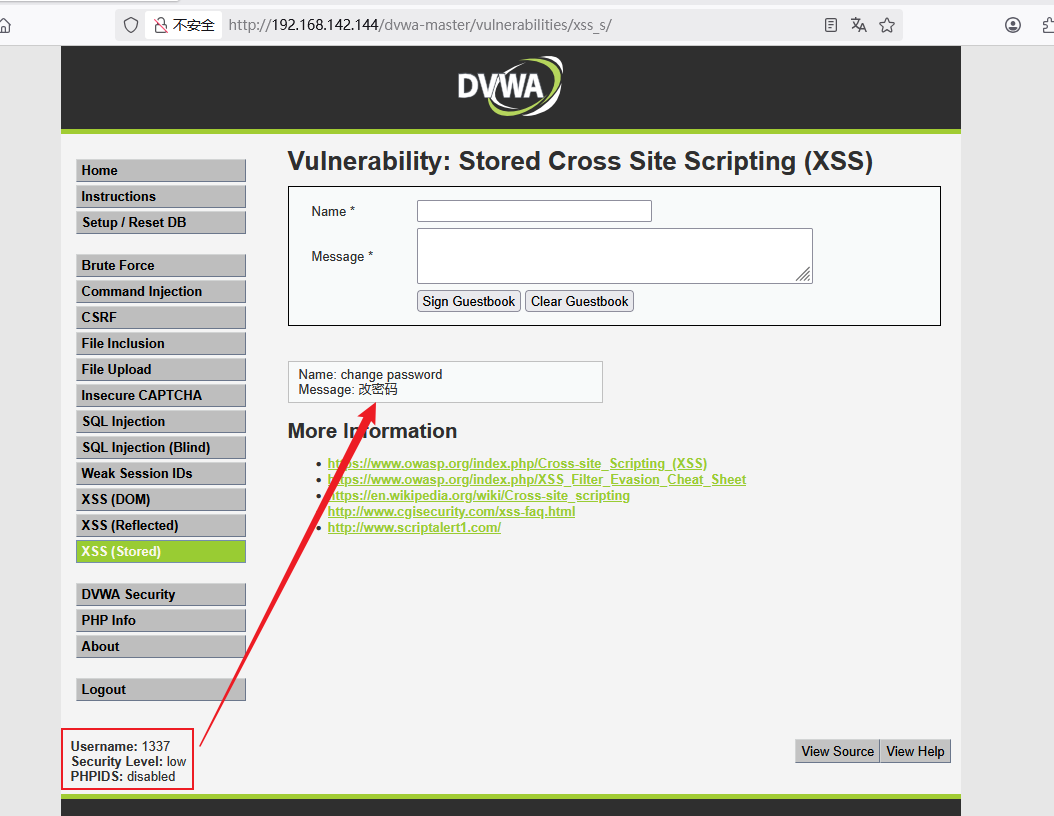This screenshot has height=816, width=1054.
Task: Open XSS (DOM) page
Action: [x=161, y=499]
